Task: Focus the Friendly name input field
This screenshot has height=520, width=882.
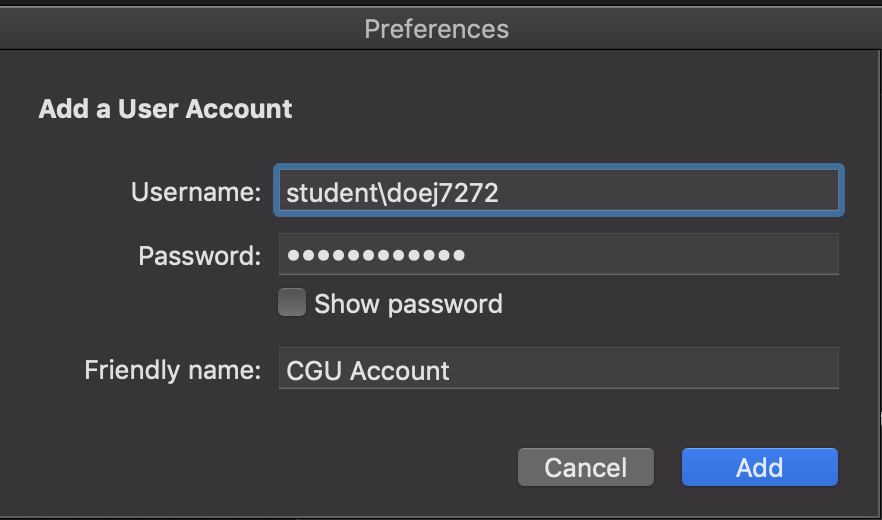Action: [559, 368]
